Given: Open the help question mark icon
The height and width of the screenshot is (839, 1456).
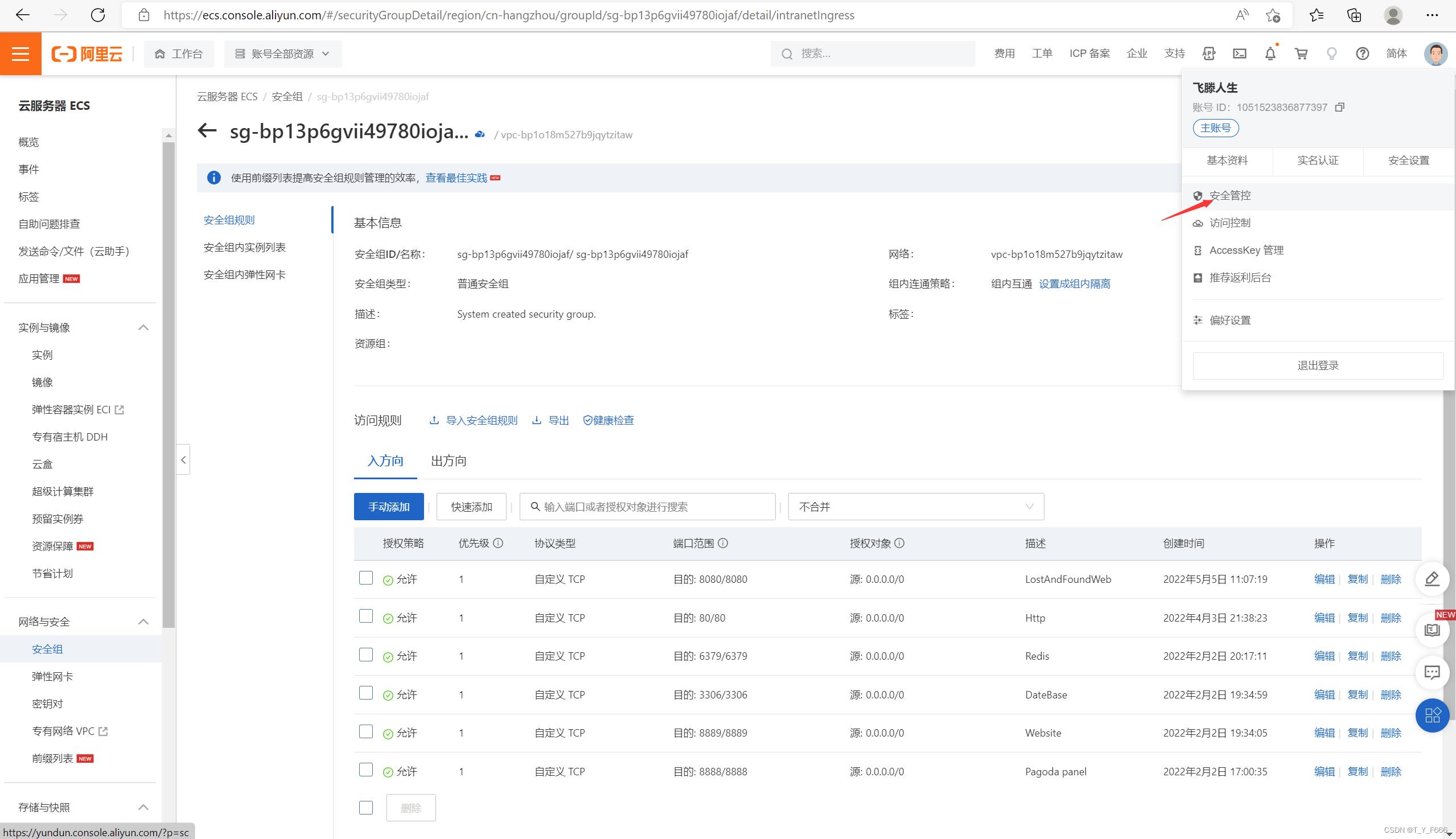Looking at the screenshot, I should [1362, 54].
